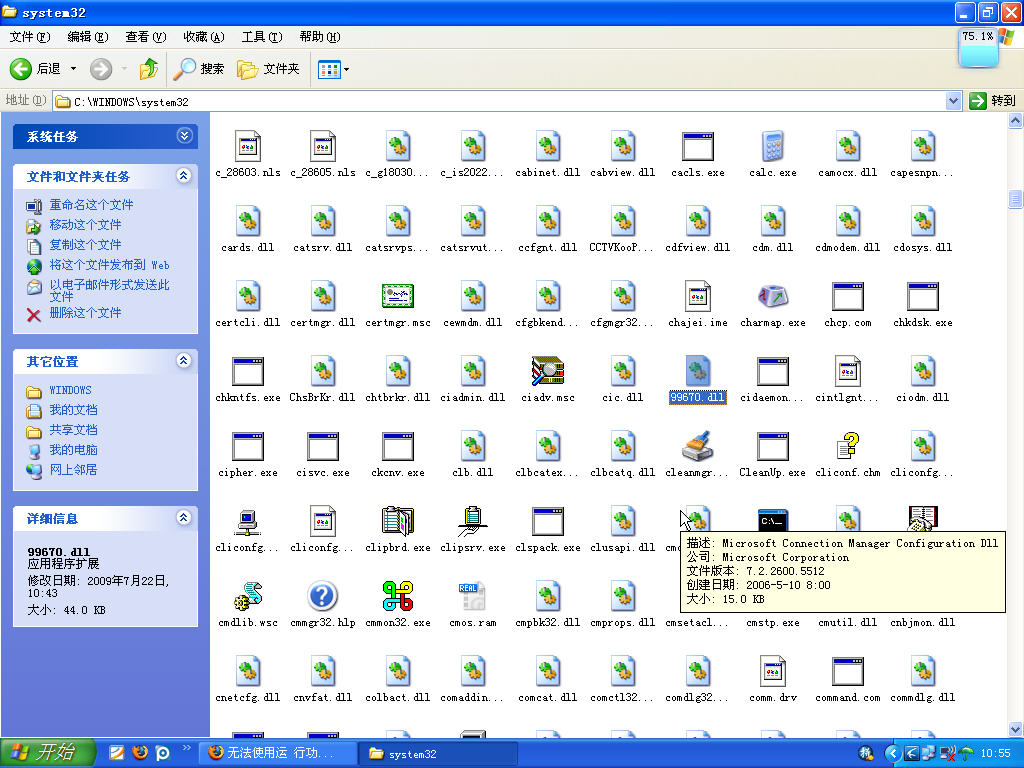The width and height of the screenshot is (1024, 768).
Task: Click the calc.exe calculator icon
Action: (x=772, y=147)
